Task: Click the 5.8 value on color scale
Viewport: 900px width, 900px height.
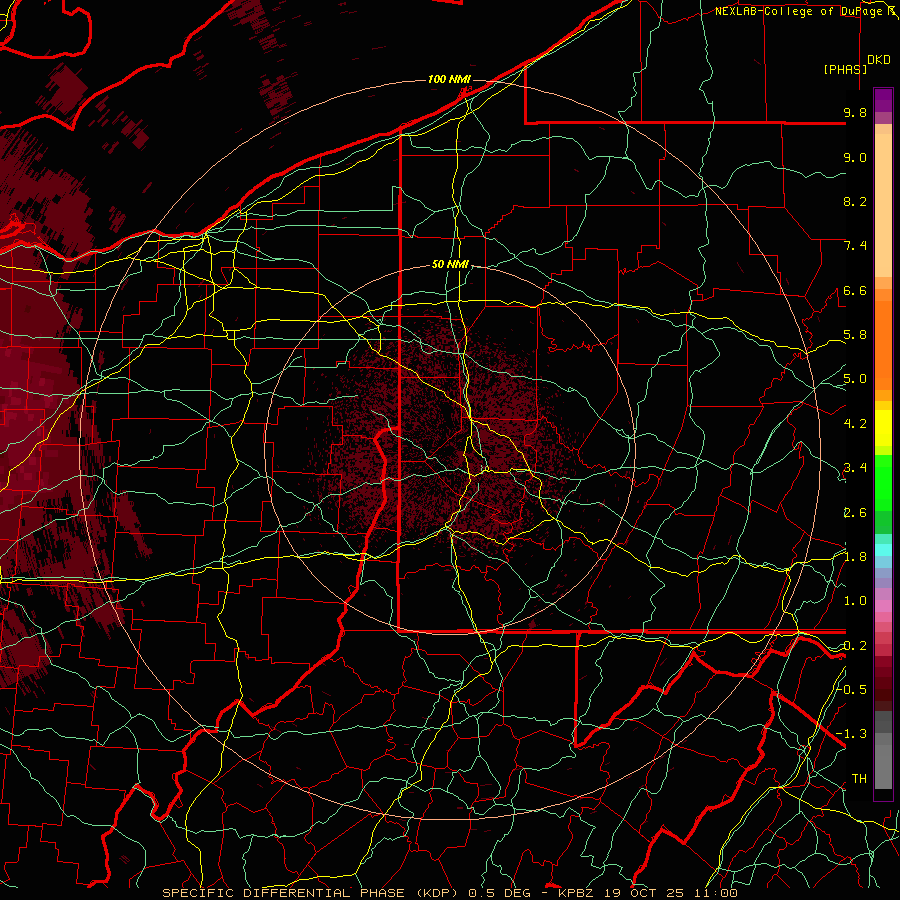Action: [x=855, y=335]
